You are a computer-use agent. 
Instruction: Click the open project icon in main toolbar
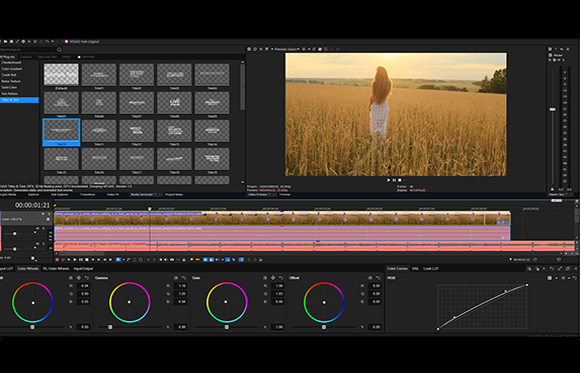tap(6, 41)
